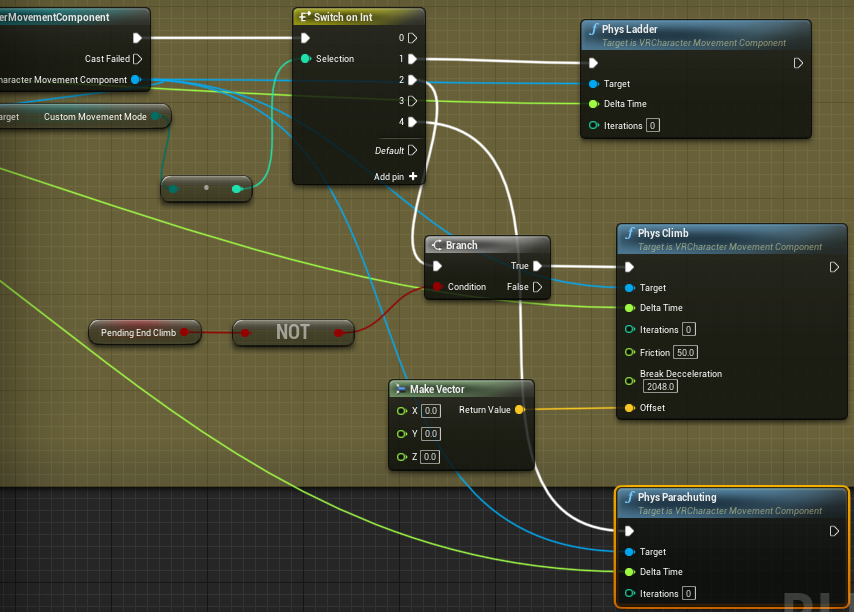Edit the Friction value field 50.0
854x612 pixels.
coord(686,353)
